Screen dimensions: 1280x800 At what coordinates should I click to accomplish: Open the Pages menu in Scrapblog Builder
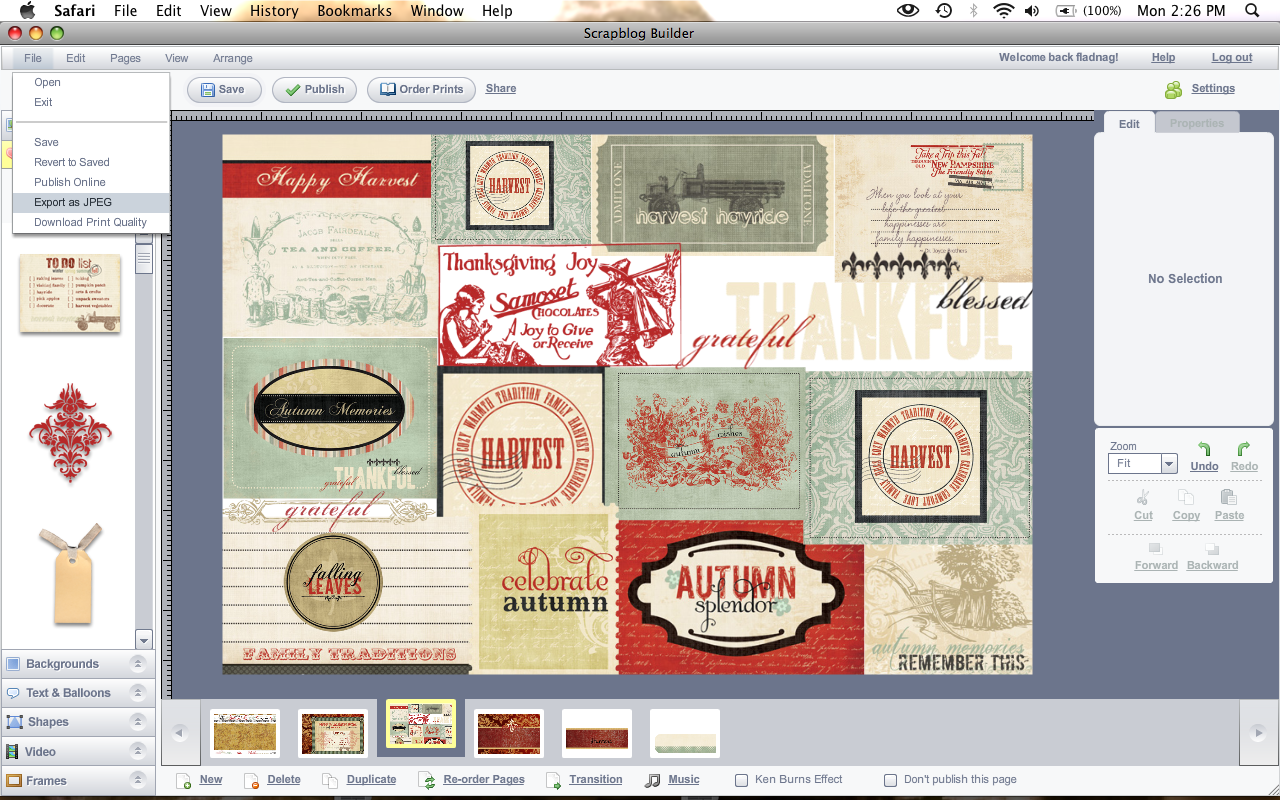pyautogui.click(x=125, y=58)
